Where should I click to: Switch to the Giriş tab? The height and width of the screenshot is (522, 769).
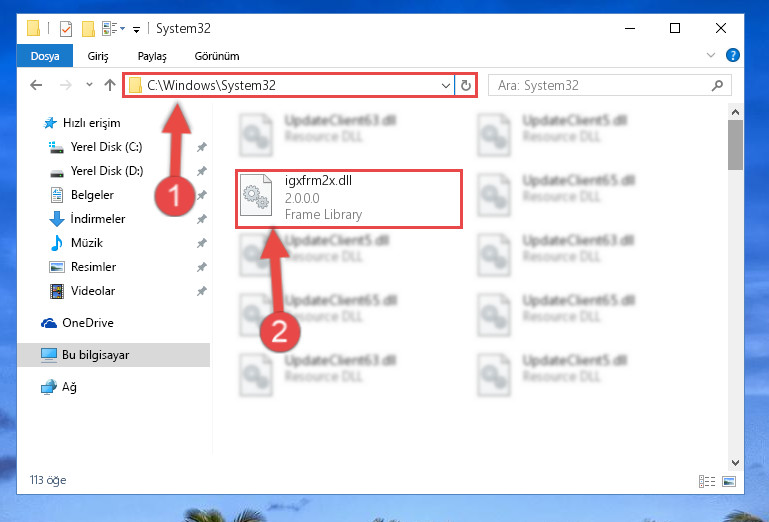click(x=98, y=56)
